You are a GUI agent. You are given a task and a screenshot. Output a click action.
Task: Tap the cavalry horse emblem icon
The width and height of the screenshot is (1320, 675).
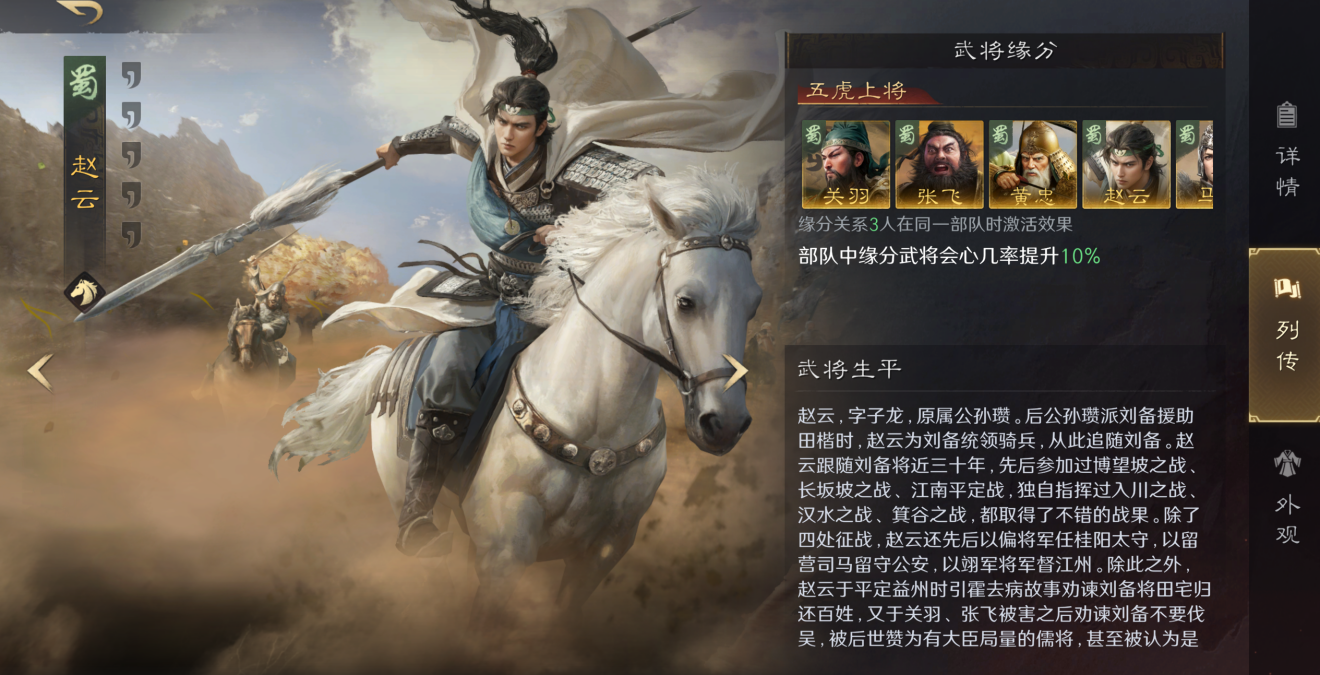click(x=85, y=292)
